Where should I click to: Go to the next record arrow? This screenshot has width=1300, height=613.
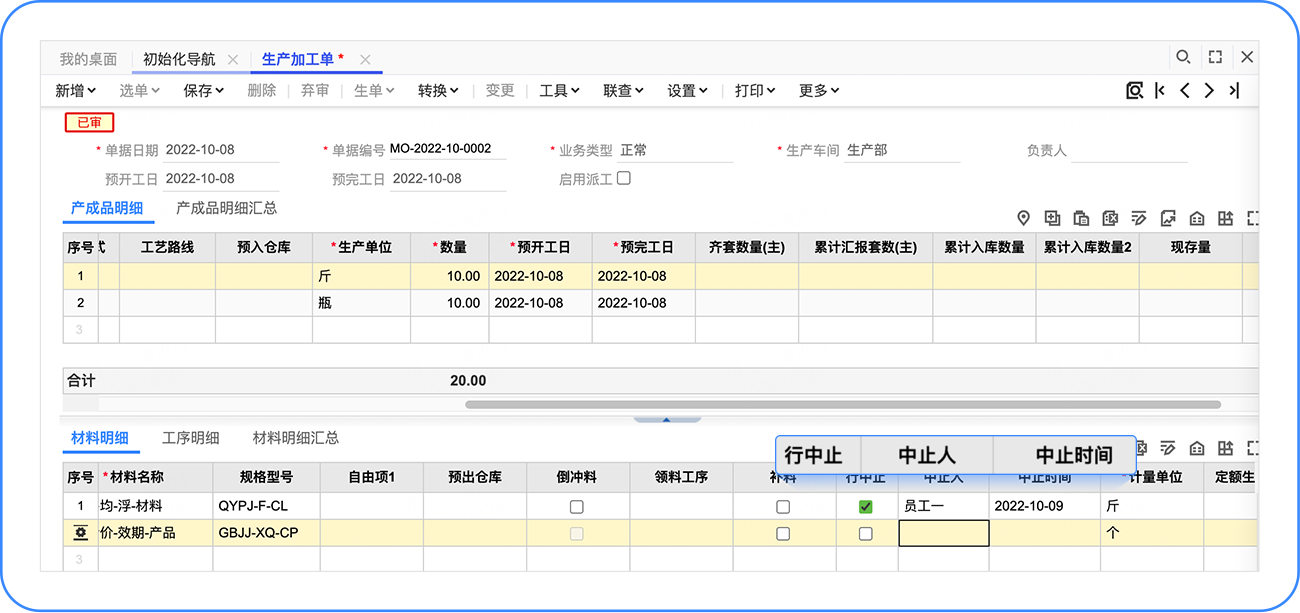(x=1209, y=91)
